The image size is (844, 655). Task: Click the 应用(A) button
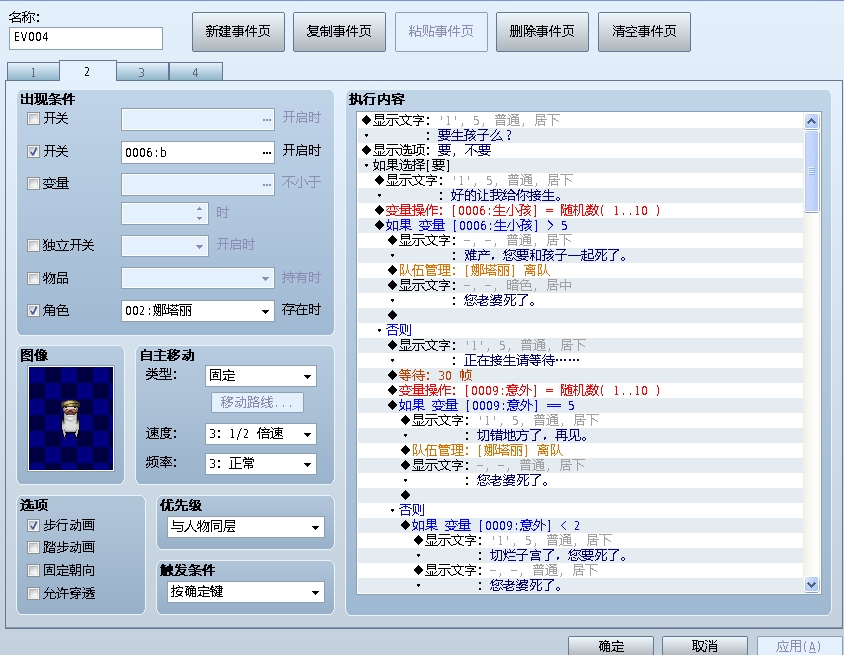(799, 645)
